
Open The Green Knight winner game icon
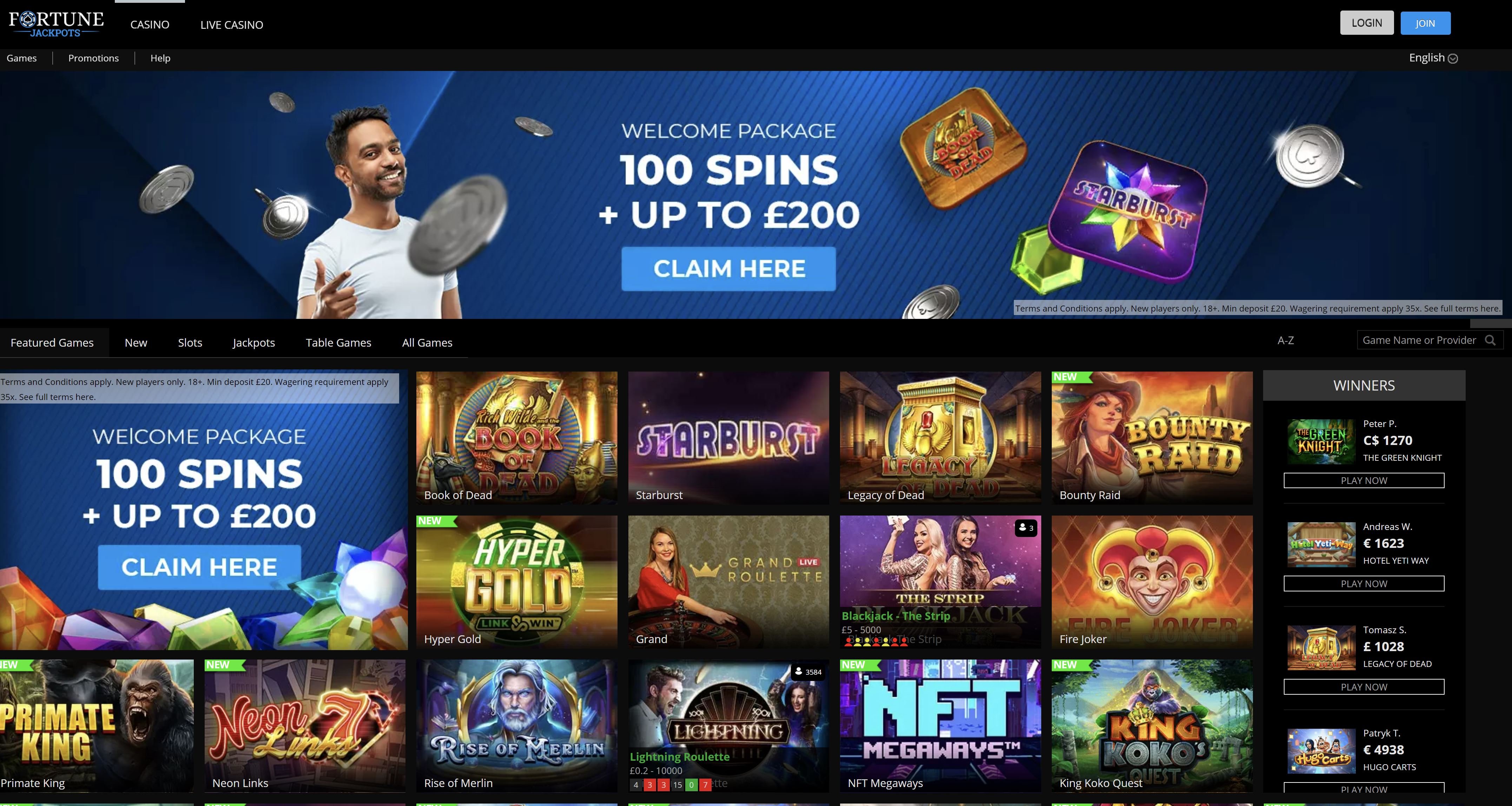point(1321,441)
